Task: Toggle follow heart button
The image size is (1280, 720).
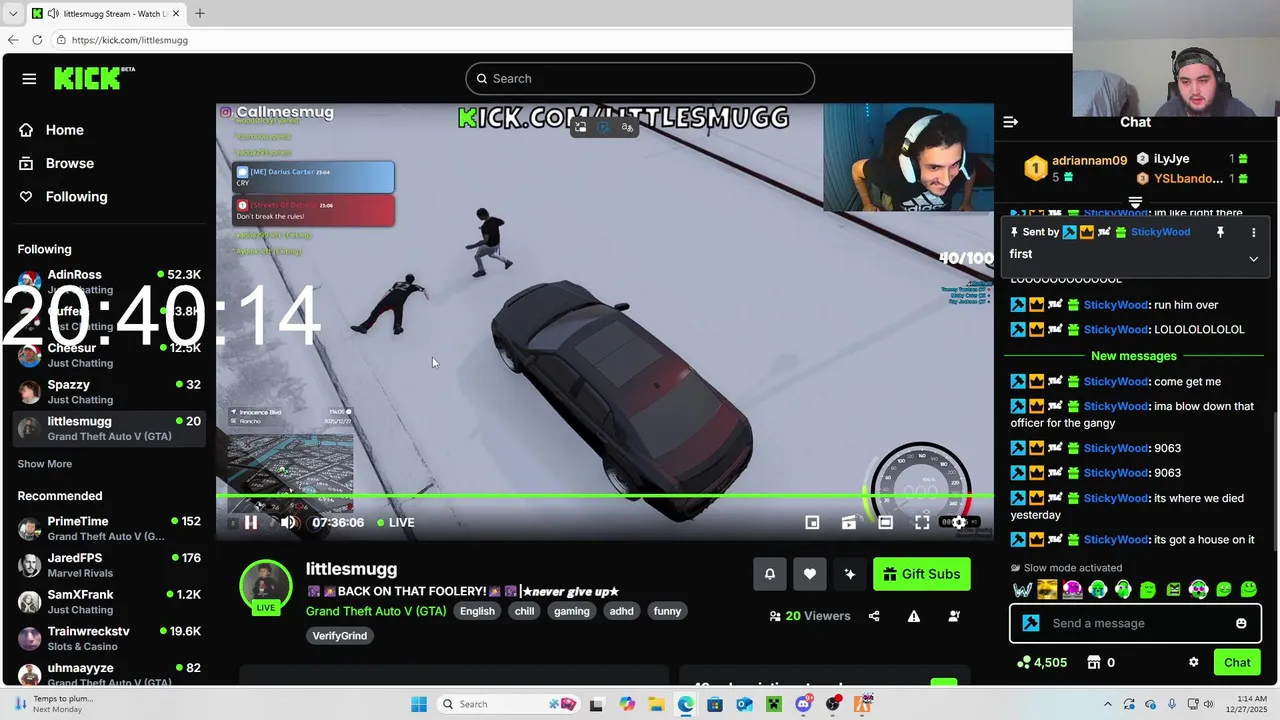Action: (810, 574)
